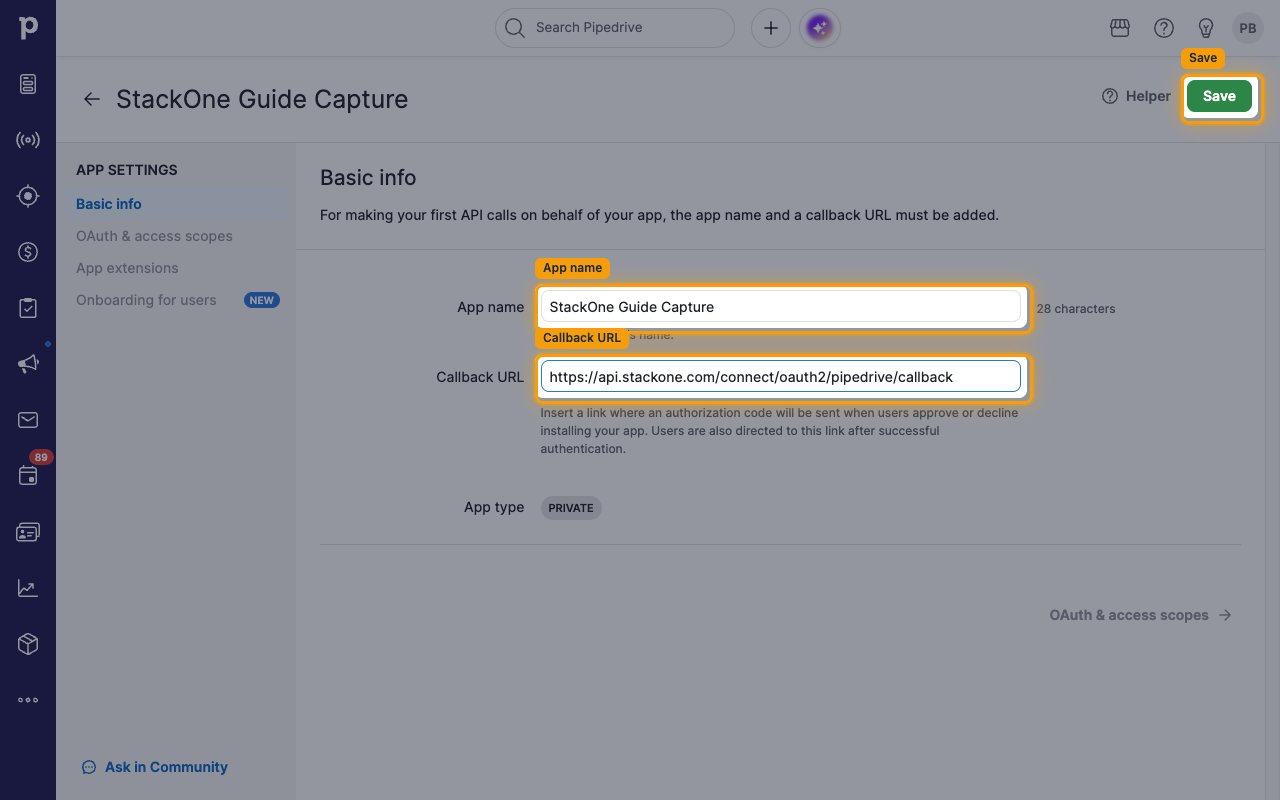The height and width of the screenshot is (800, 1280).
Task: Click the APP SETTINGS sidebar heading
Action: point(127,170)
